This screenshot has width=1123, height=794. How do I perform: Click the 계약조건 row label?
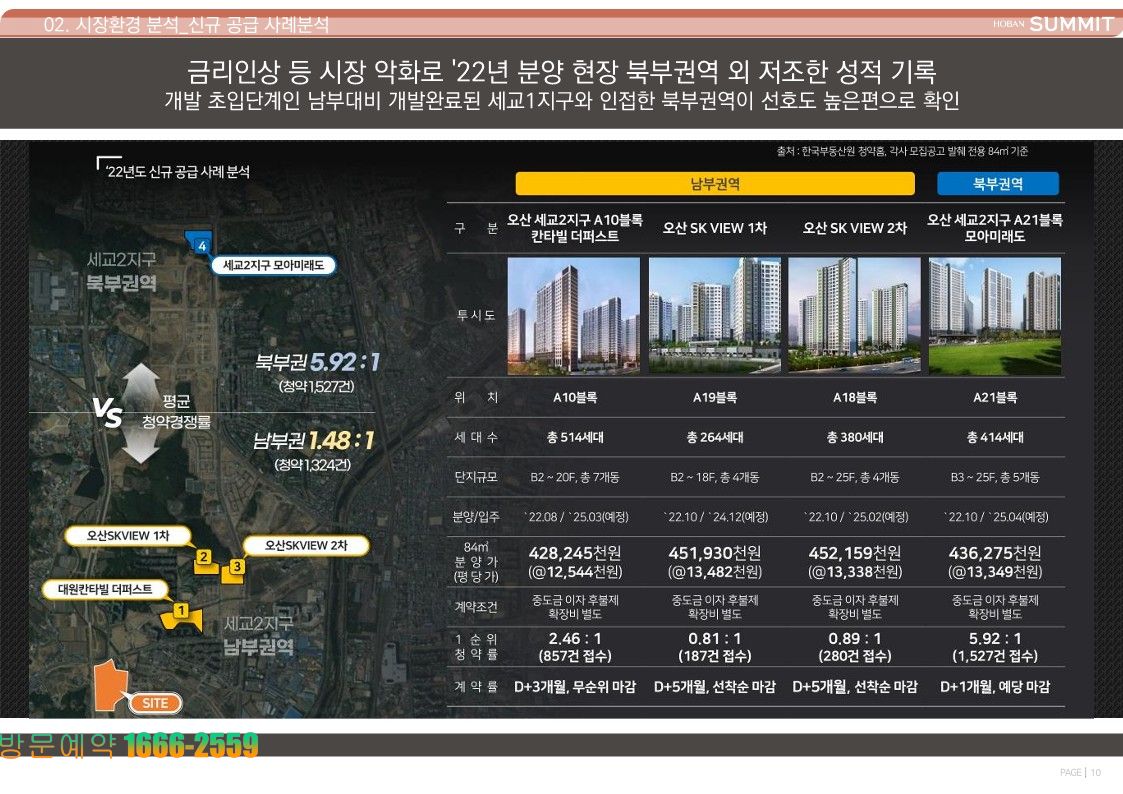coord(476,607)
